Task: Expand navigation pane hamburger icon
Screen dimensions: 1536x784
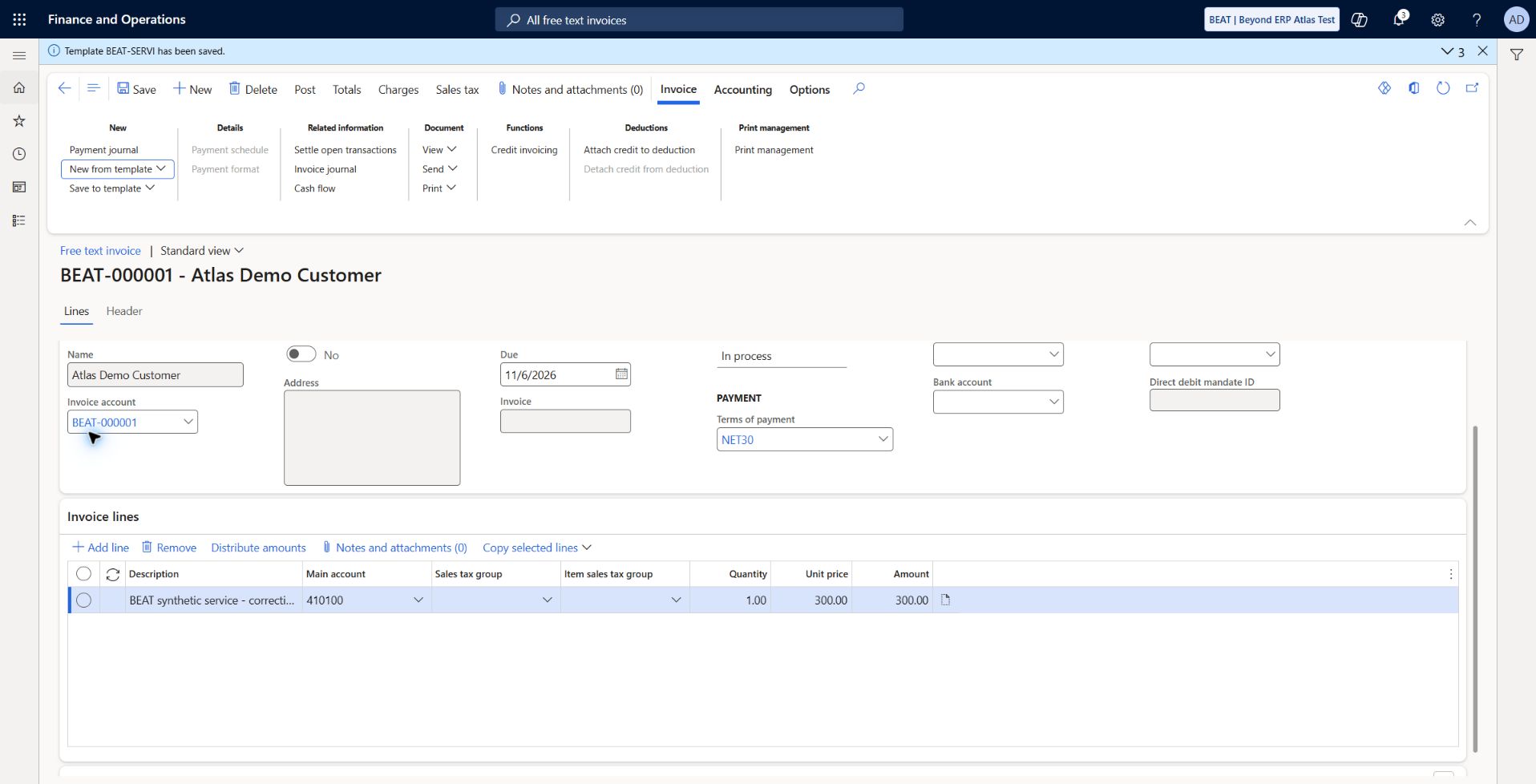Action: tap(19, 55)
